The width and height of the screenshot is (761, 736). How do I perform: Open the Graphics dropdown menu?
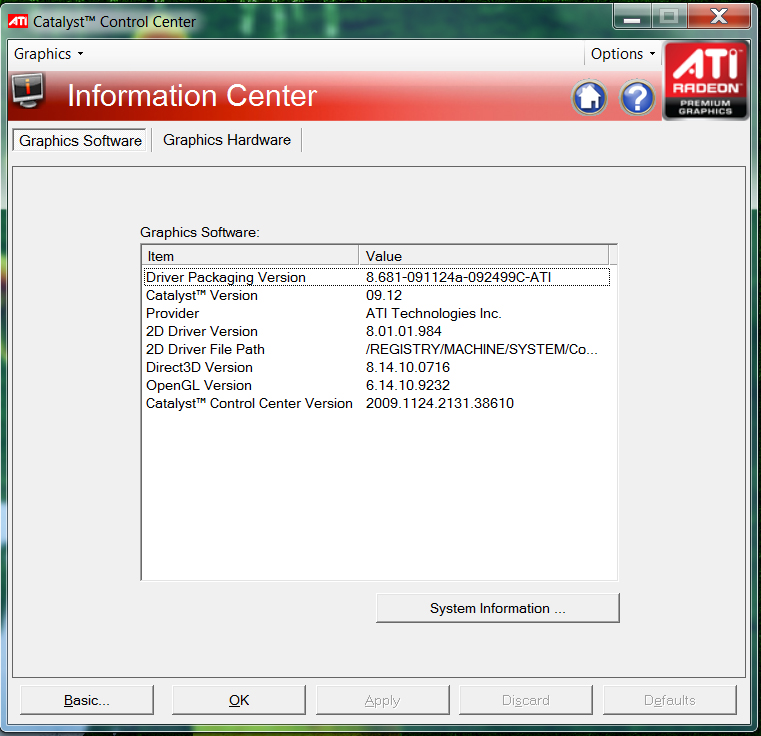tap(49, 54)
